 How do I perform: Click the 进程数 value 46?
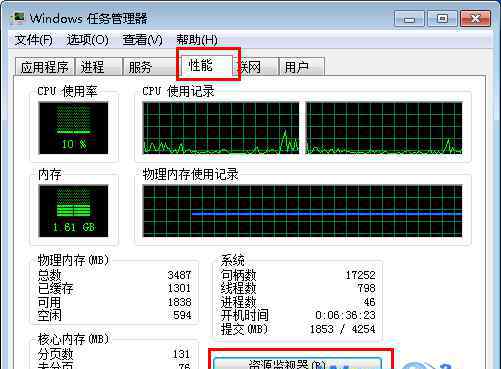[369, 302]
